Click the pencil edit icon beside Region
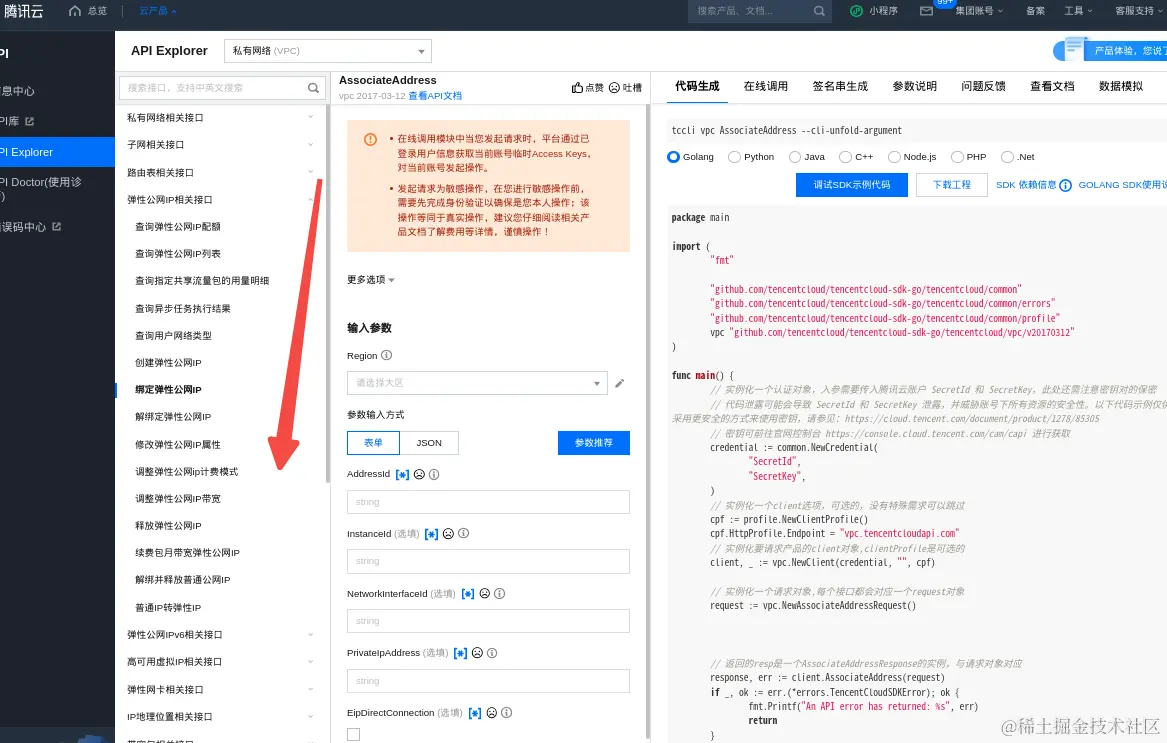 click(x=619, y=383)
